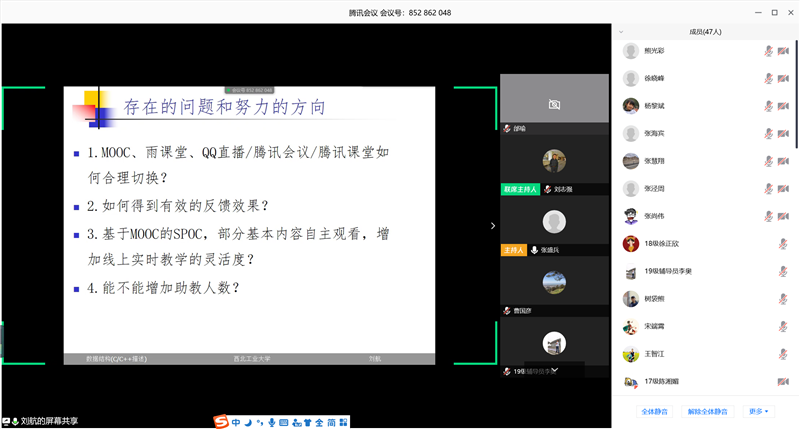Click 树袋熊's muted microphone icon
This screenshot has width=800, height=429.
(x=783, y=299)
